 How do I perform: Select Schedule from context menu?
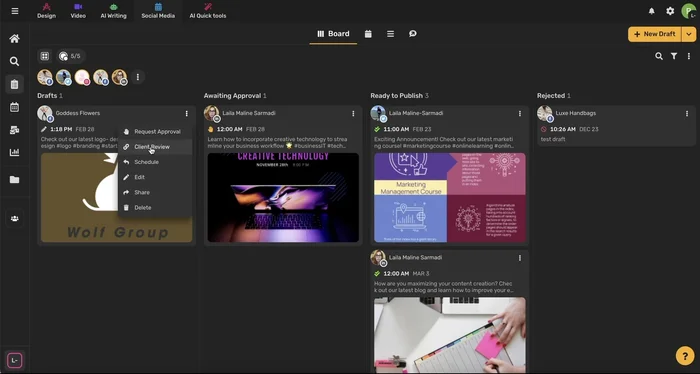point(155,162)
